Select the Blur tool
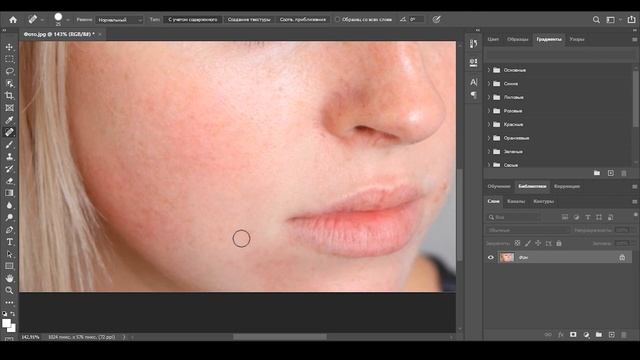640x360 pixels. click(x=9, y=205)
